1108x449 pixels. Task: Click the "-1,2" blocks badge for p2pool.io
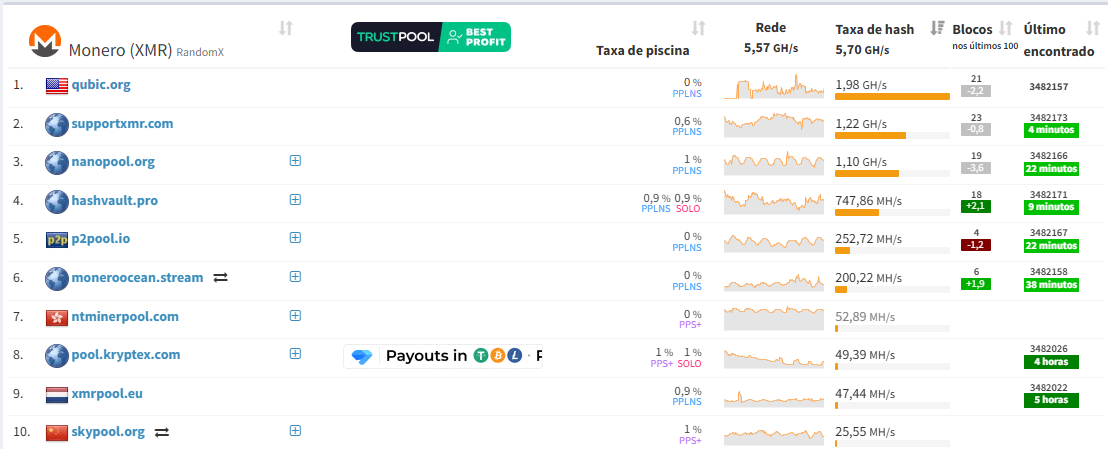coord(976,245)
